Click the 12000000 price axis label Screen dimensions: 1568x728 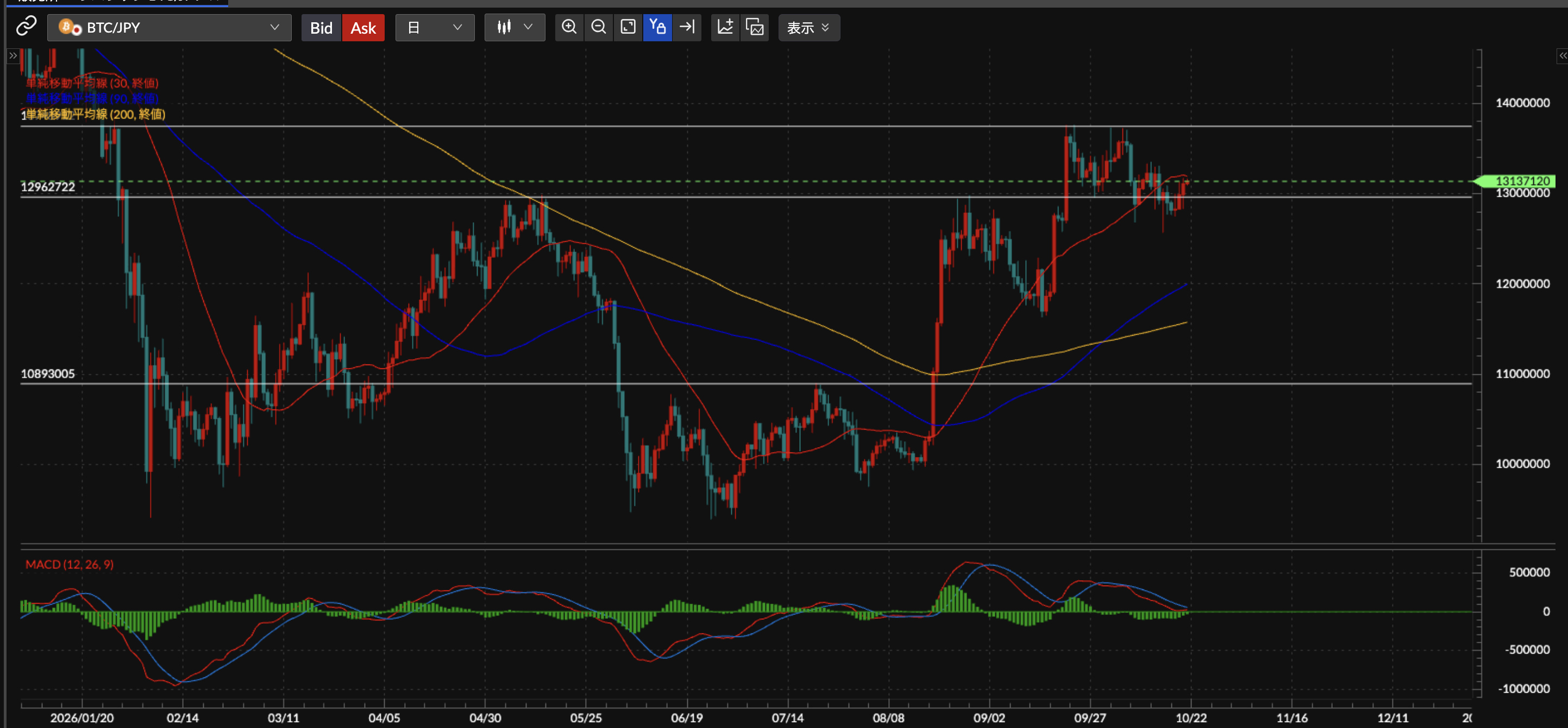point(1522,284)
